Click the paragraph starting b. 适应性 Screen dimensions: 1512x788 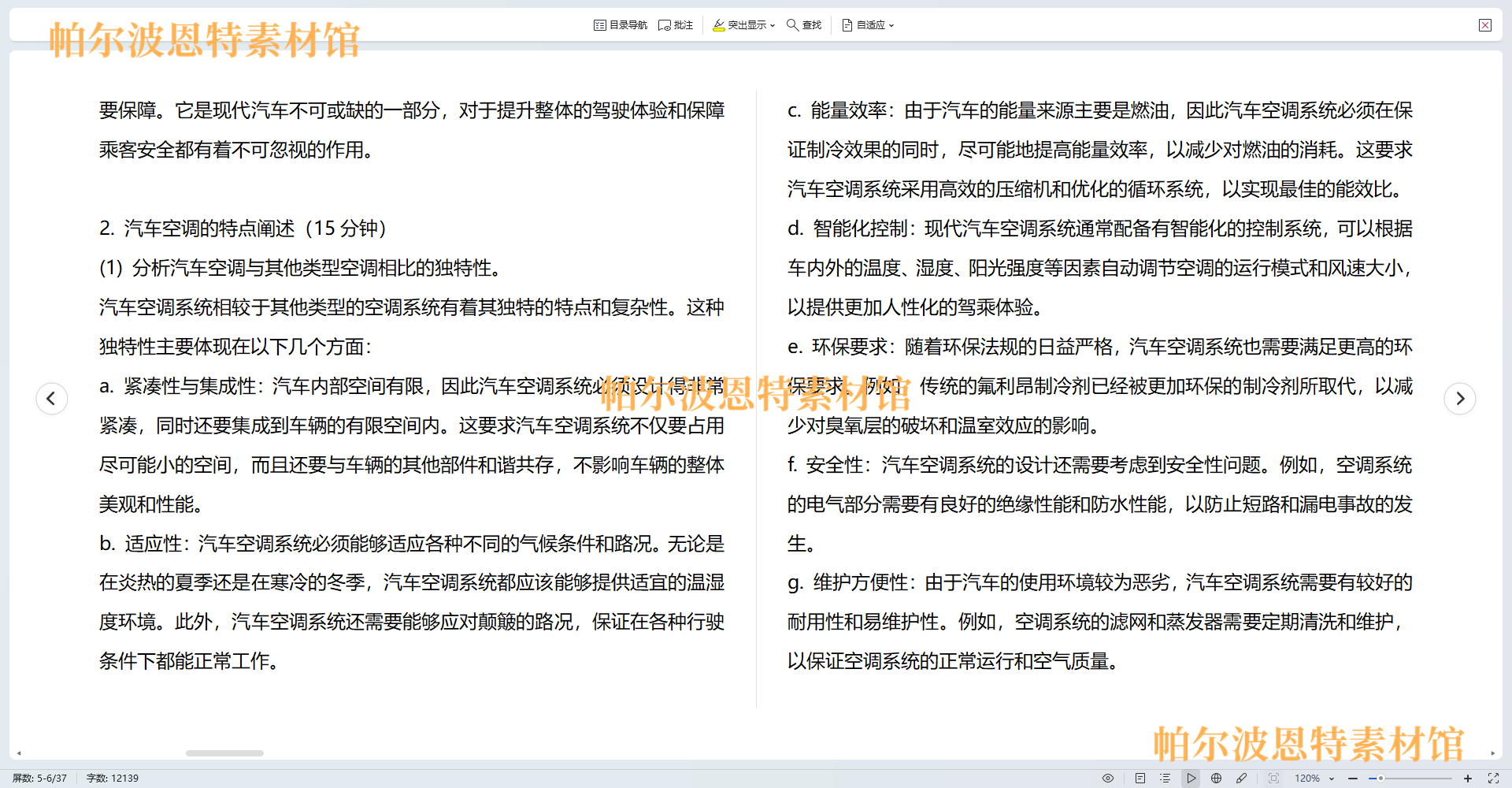coord(412,602)
